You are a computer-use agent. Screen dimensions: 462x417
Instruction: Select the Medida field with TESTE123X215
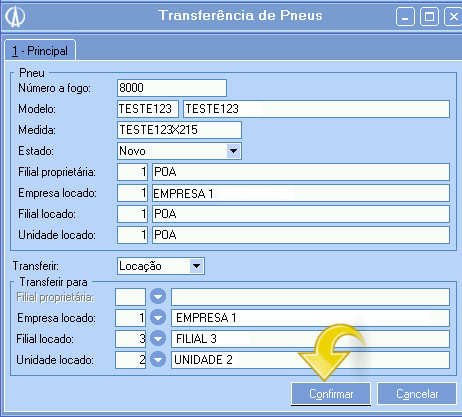click(179, 130)
